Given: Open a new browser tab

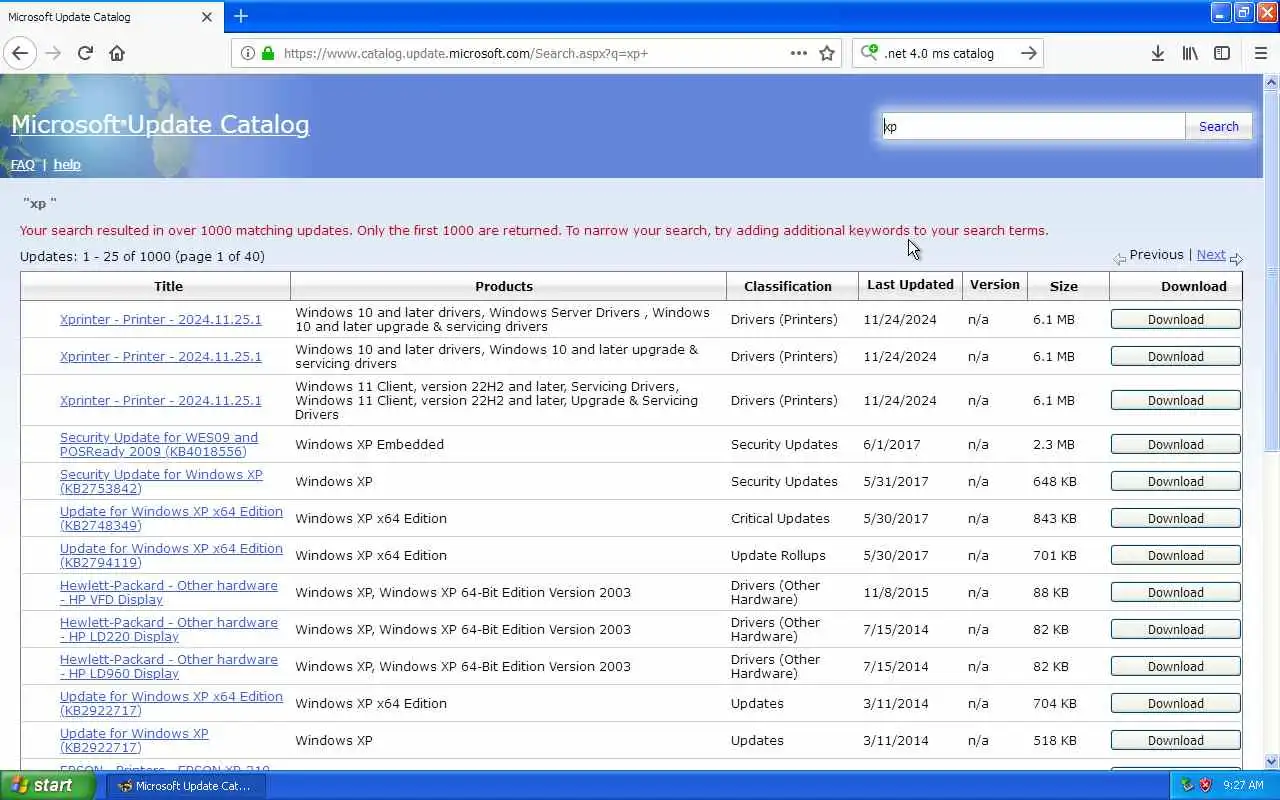Looking at the screenshot, I should (x=241, y=16).
